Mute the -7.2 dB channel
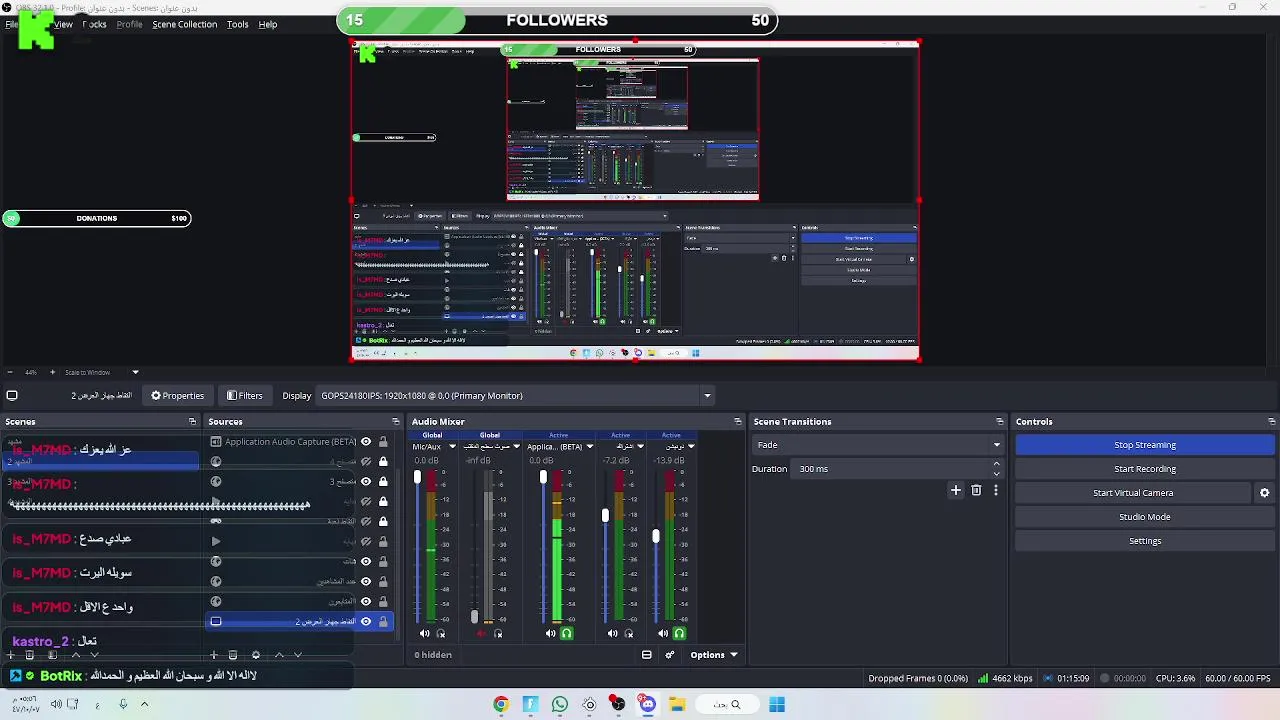 612,633
